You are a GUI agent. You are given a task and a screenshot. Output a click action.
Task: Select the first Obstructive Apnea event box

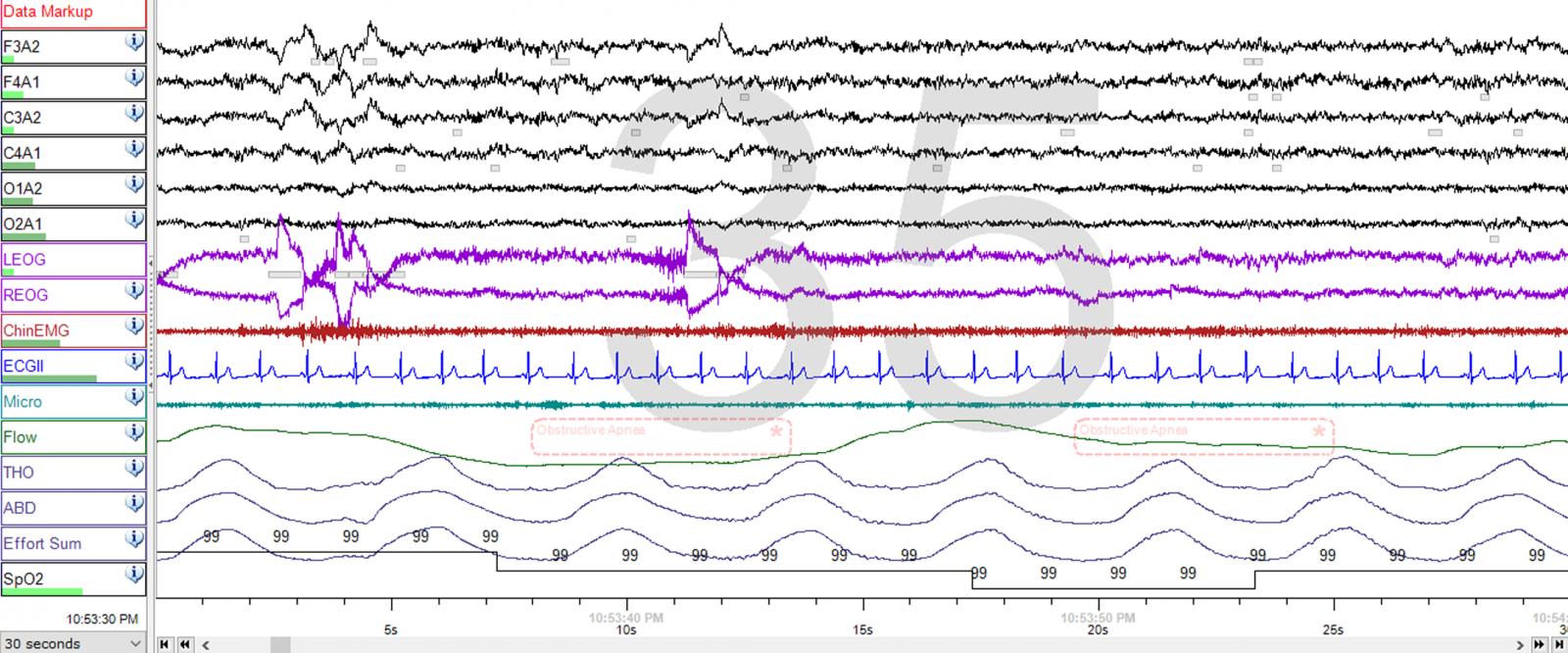point(661,436)
